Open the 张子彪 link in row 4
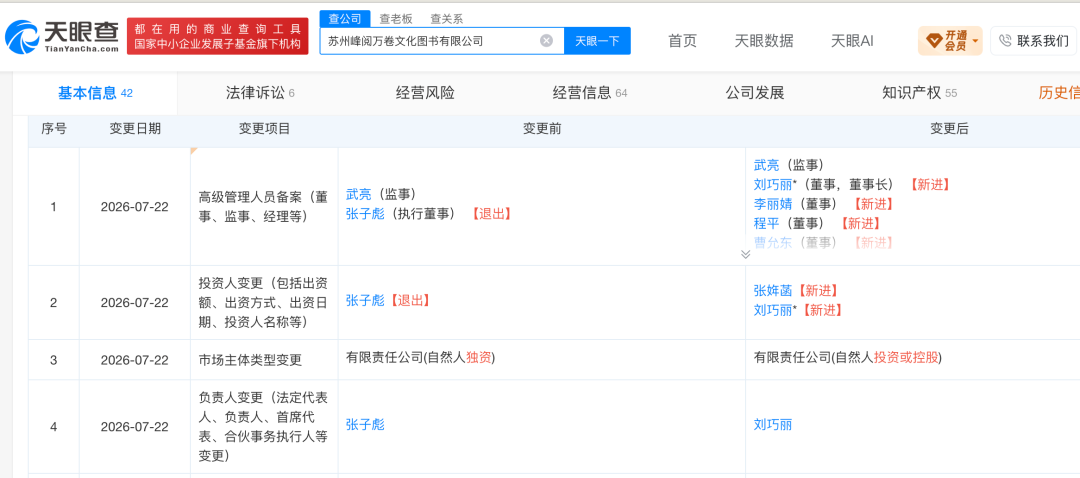 click(365, 424)
